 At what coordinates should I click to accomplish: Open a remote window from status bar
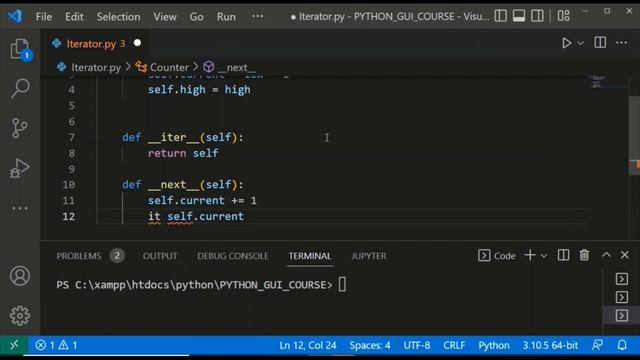pos(14,345)
